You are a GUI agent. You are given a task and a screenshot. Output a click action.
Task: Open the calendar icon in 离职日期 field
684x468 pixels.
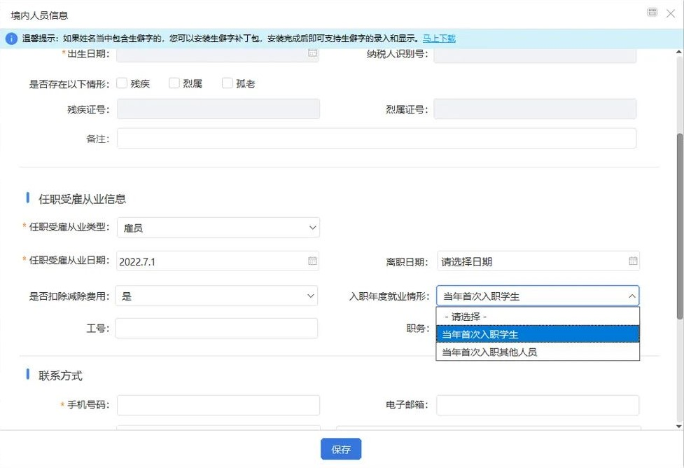click(632, 261)
